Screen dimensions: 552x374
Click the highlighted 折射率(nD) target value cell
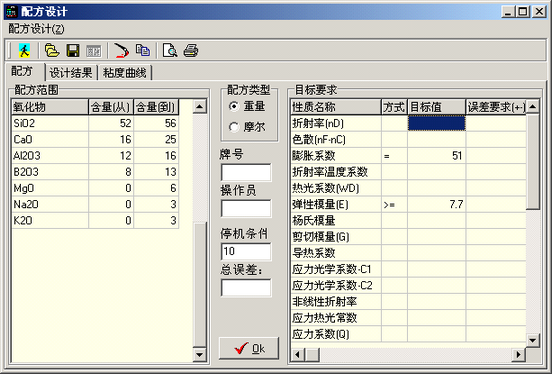[437, 123]
